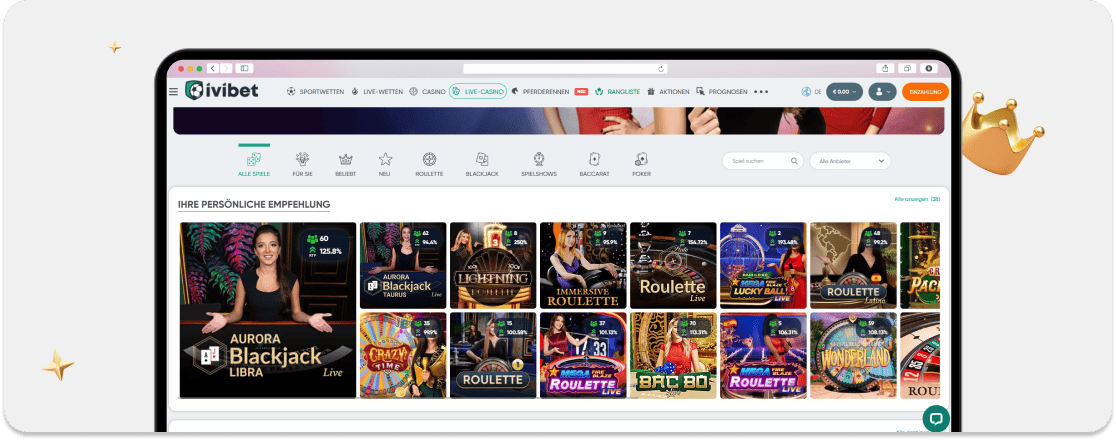Open the Live-Casino menu item

pos(478,92)
